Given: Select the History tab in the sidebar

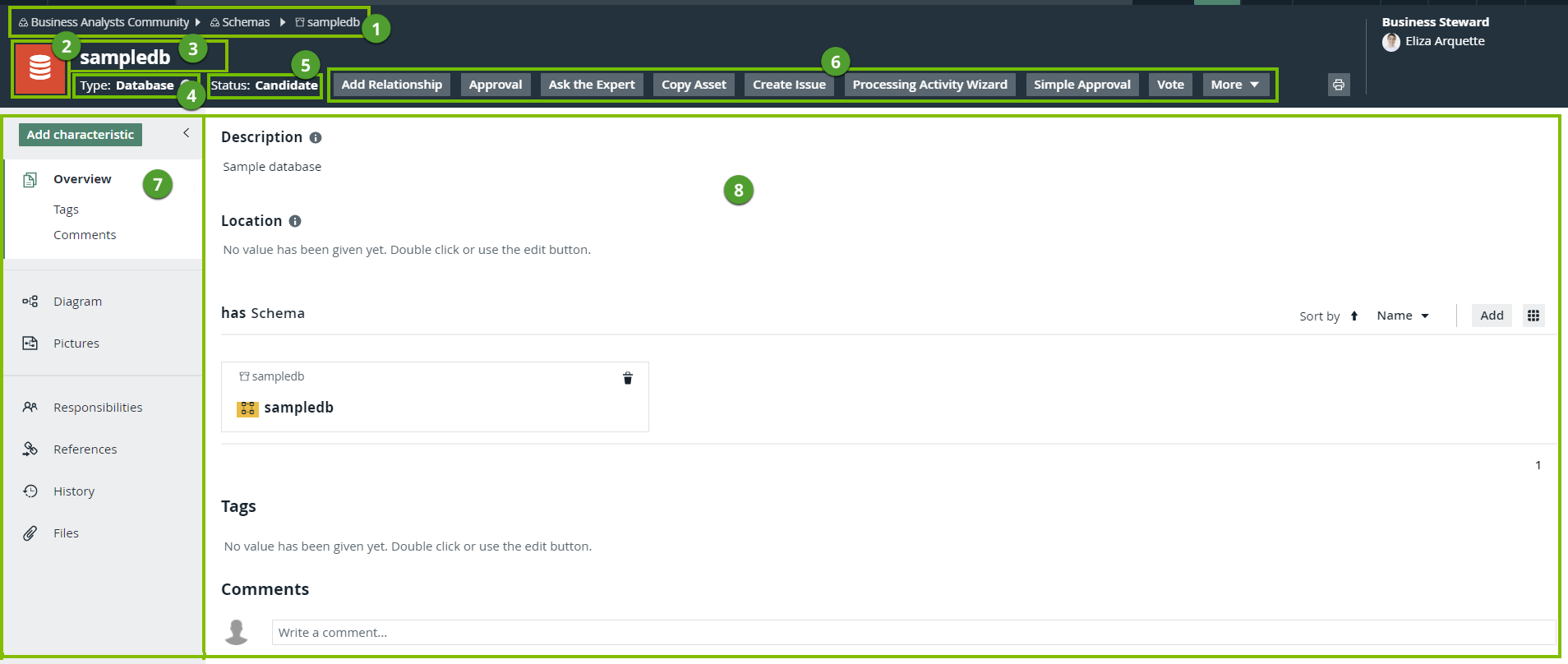Looking at the screenshot, I should [x=74, y=491].
